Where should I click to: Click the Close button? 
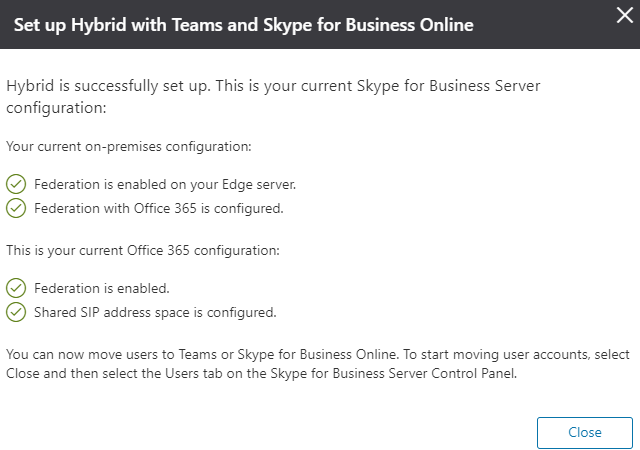(584, 432)
